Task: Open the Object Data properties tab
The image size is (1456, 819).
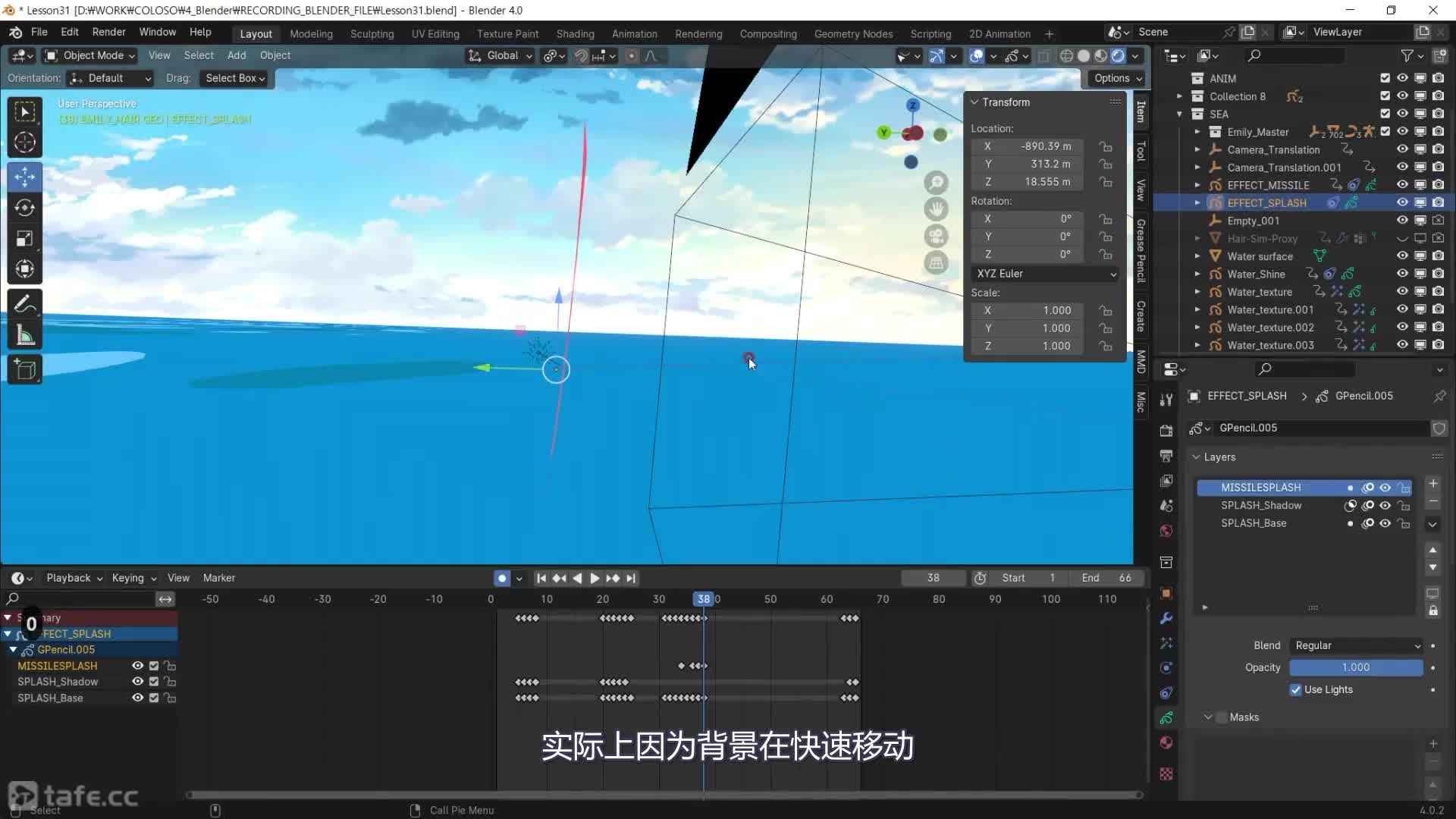Action: (x=1166, y=717)
